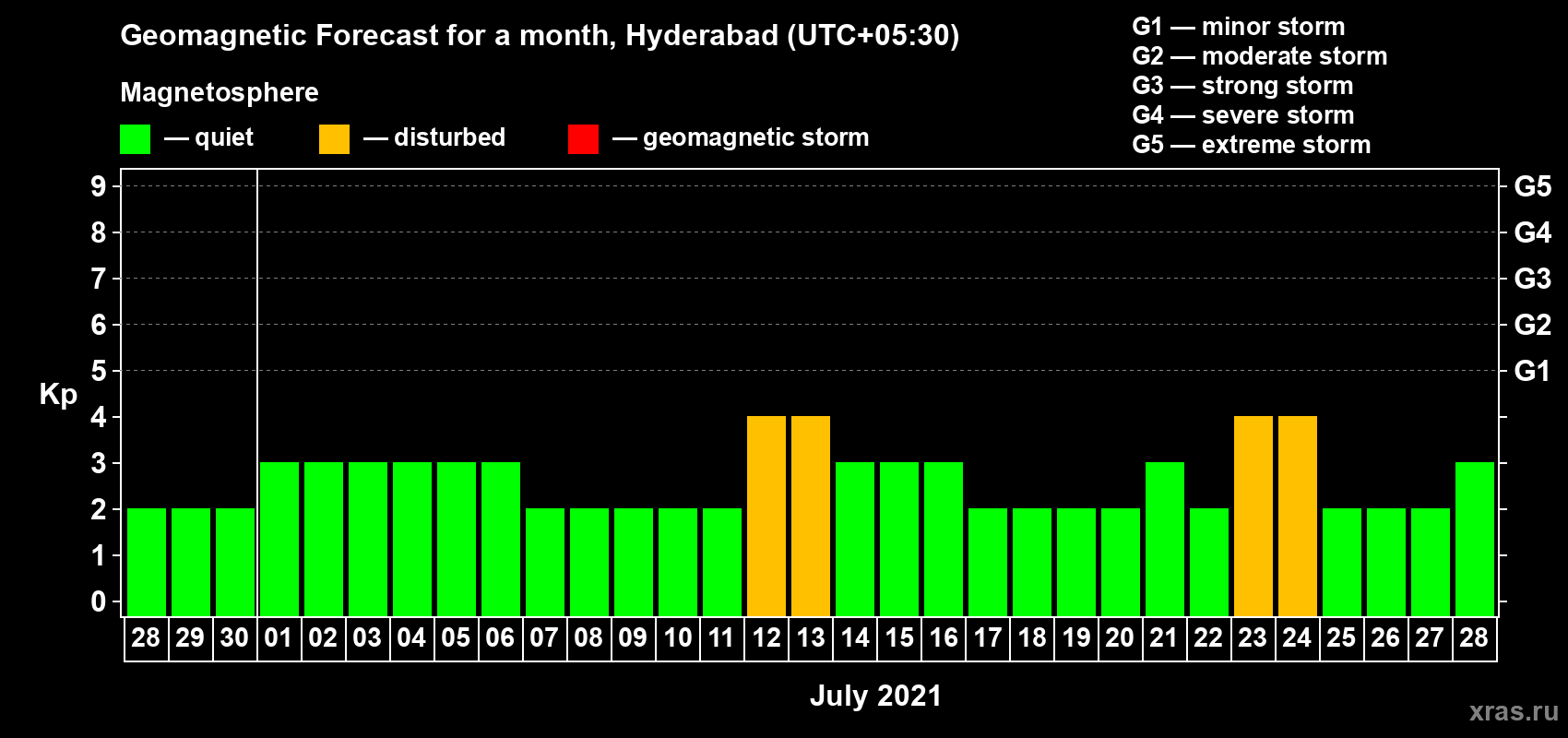Click the 'G1' right-axis label
Viewport: 1568px width, 738px height.
coord(1532,371)
